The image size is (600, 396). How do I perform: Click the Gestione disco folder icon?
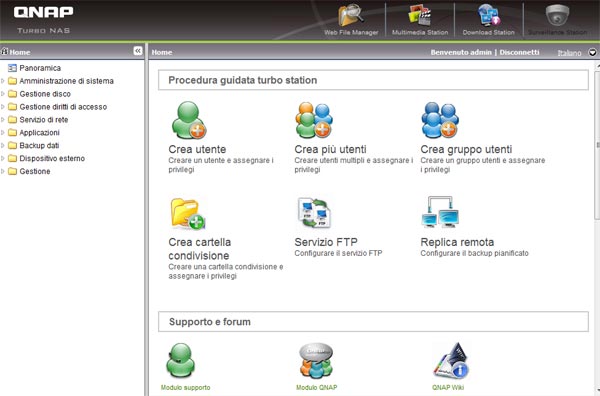click(x=12, y=94)
